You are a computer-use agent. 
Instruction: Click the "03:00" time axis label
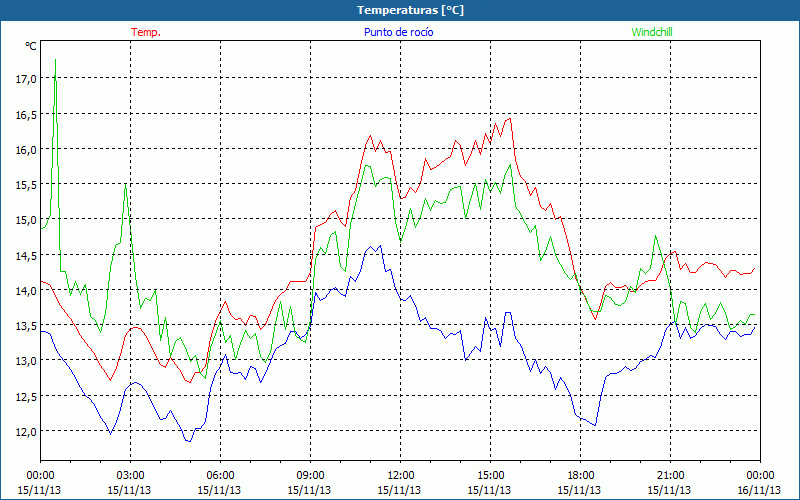130,475
